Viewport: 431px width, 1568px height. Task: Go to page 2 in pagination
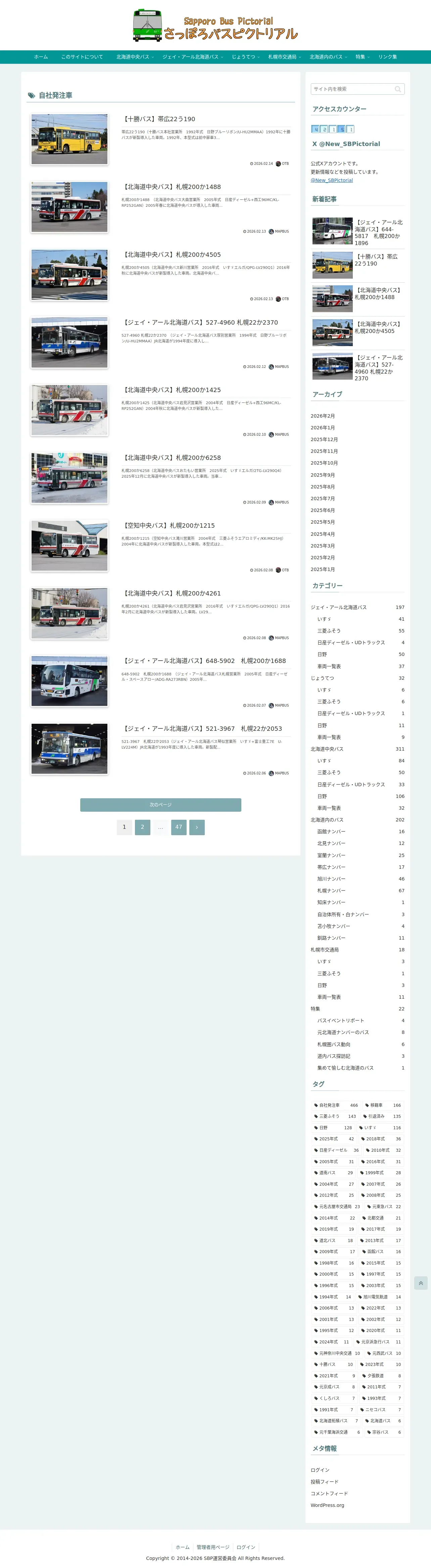(142, 826)
